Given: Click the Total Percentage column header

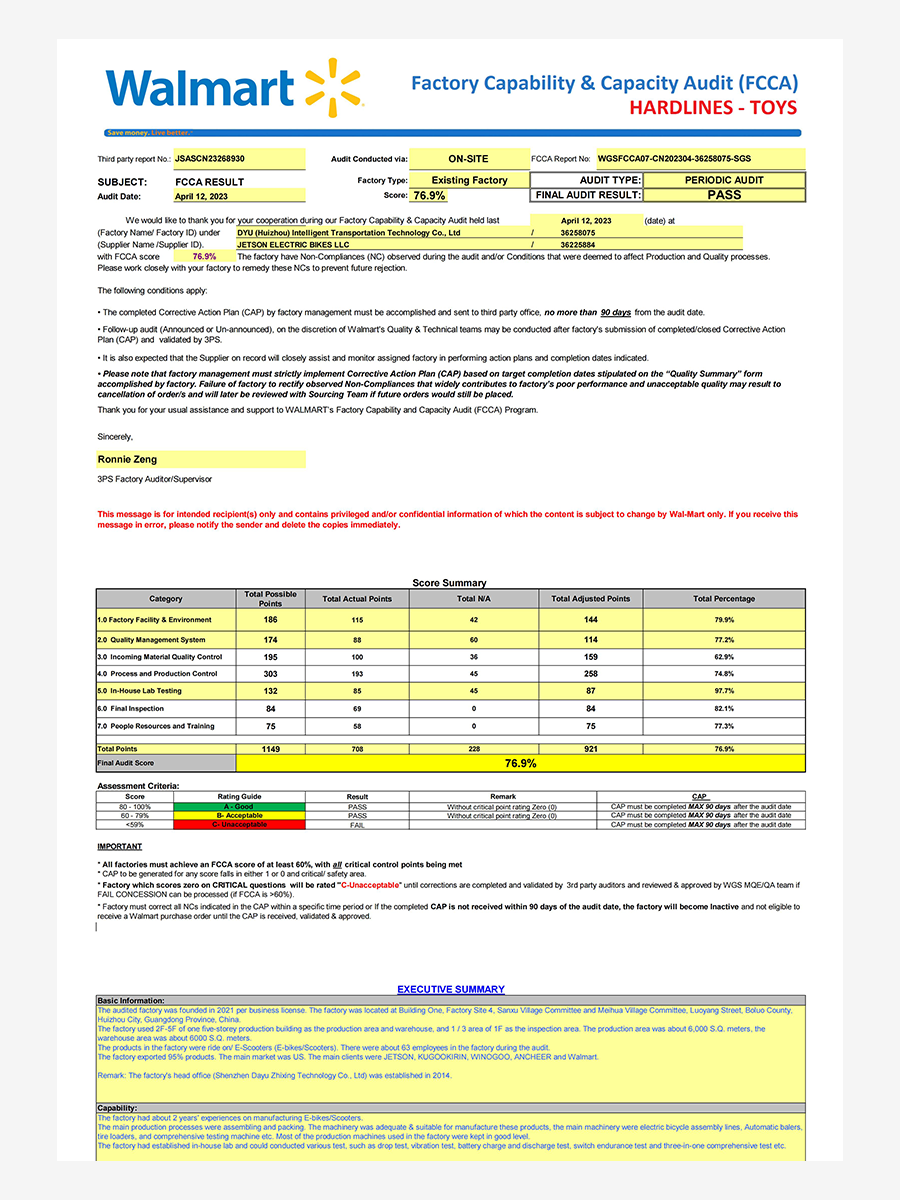Looking at the screenshot, I should point(723,598).
